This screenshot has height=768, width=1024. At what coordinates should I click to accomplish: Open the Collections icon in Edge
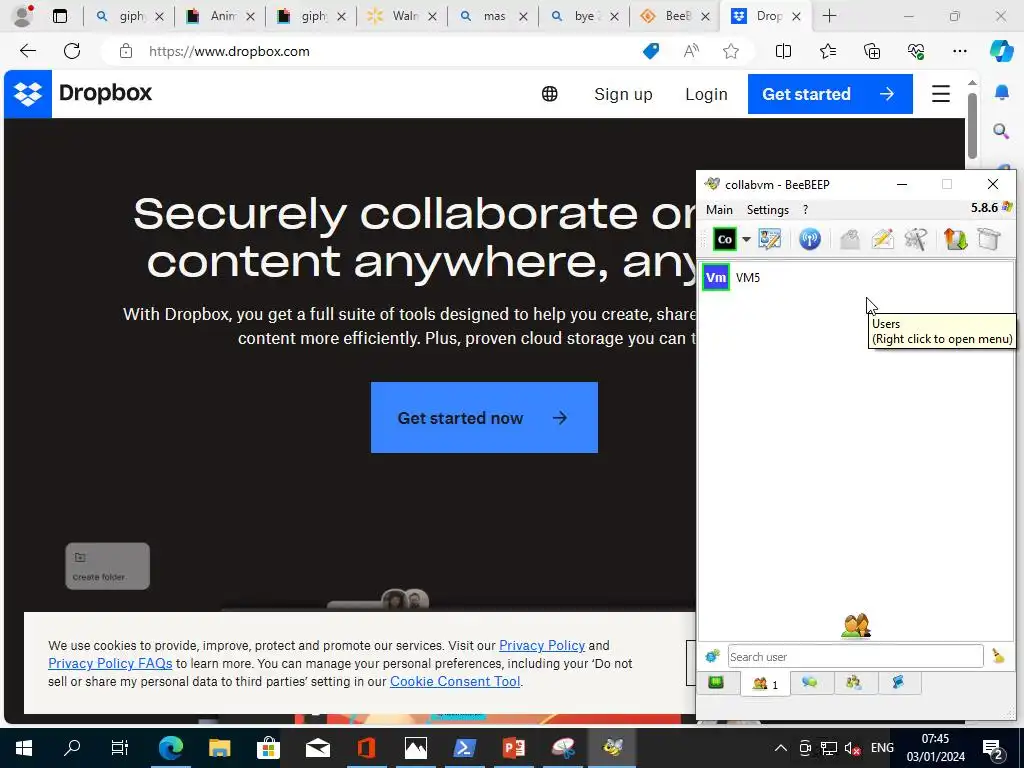pos(872,51)
